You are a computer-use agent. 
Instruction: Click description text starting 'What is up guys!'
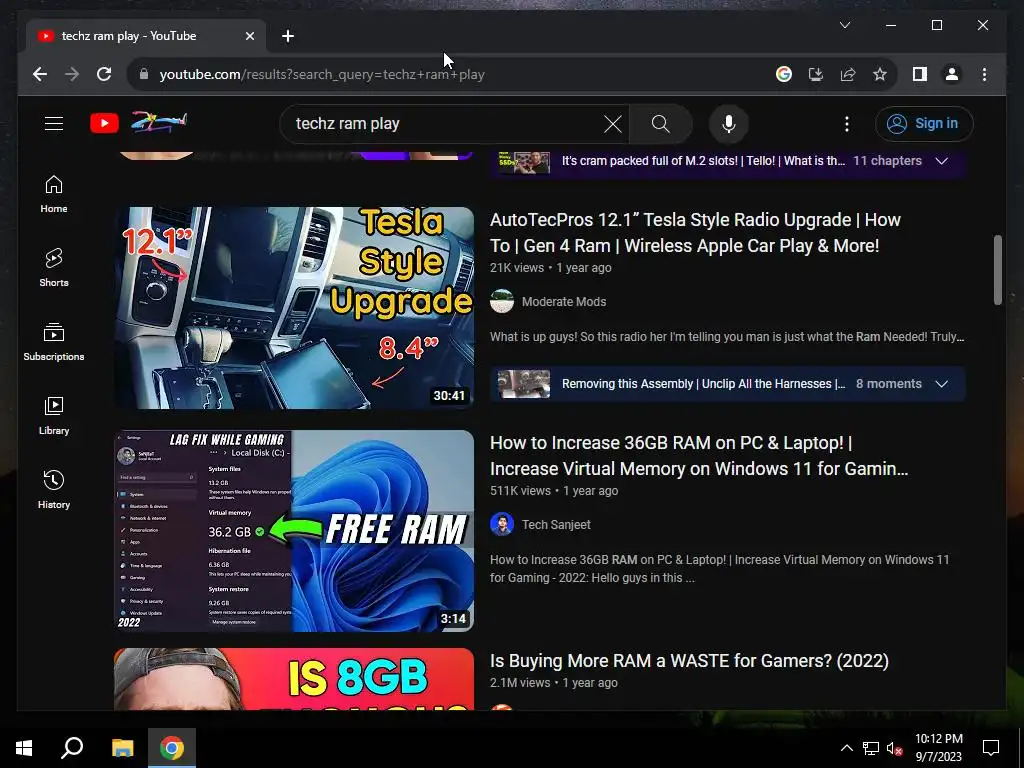pos(727,337)
